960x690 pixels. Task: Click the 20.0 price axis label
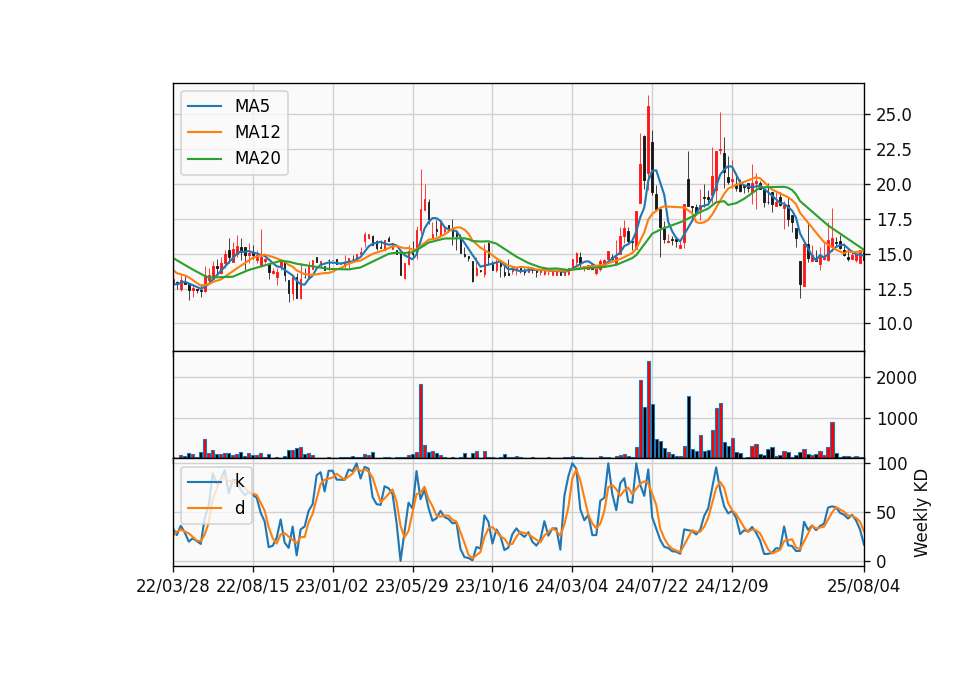pos(894,185)
